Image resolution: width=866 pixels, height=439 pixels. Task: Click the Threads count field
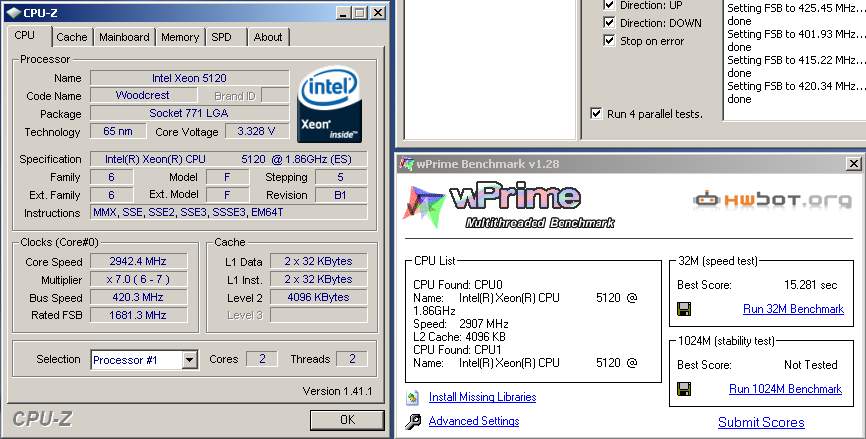pyautogui.click(x=352, y=359)
